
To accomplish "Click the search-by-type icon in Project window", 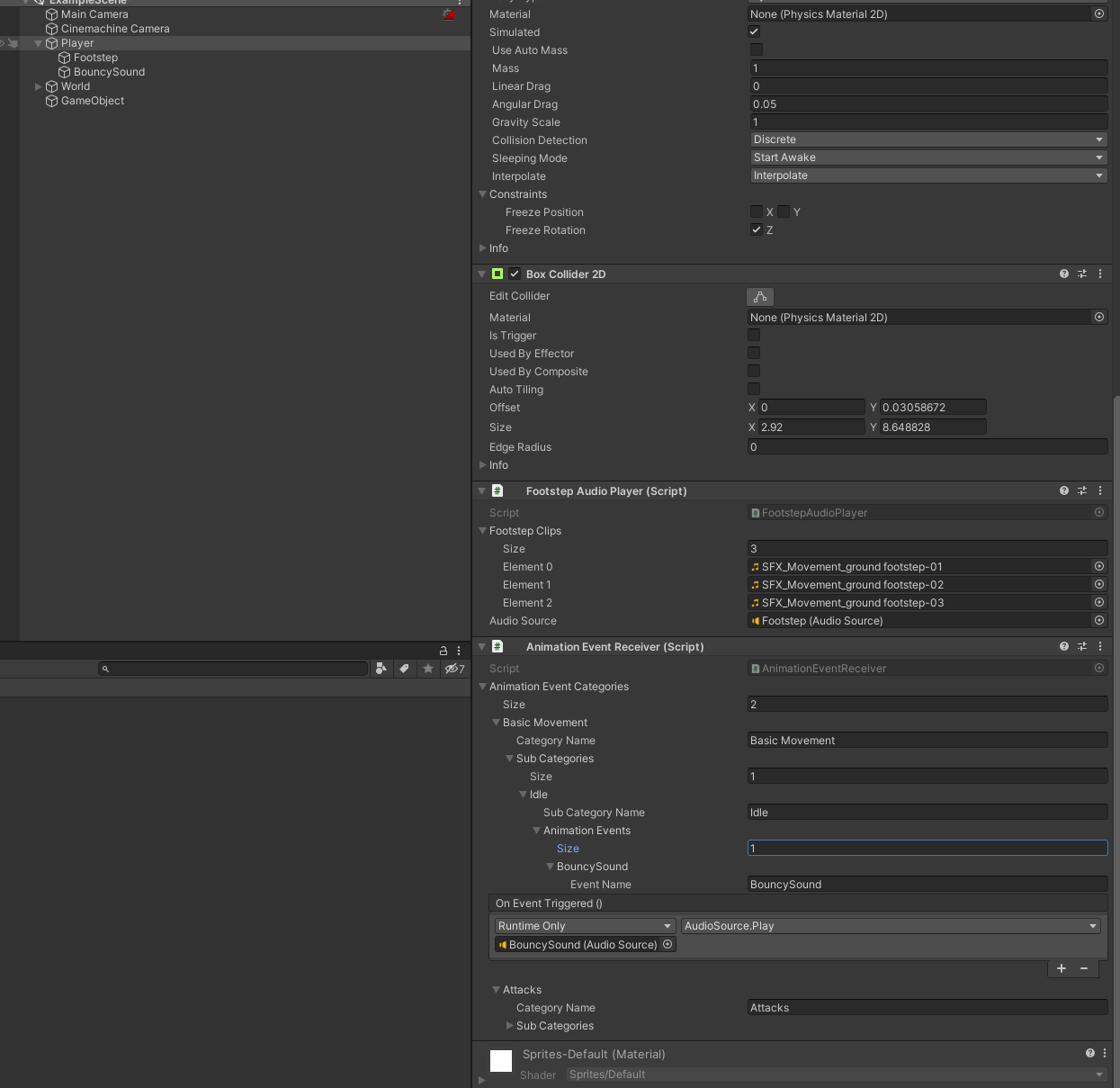I will (381, 669).
